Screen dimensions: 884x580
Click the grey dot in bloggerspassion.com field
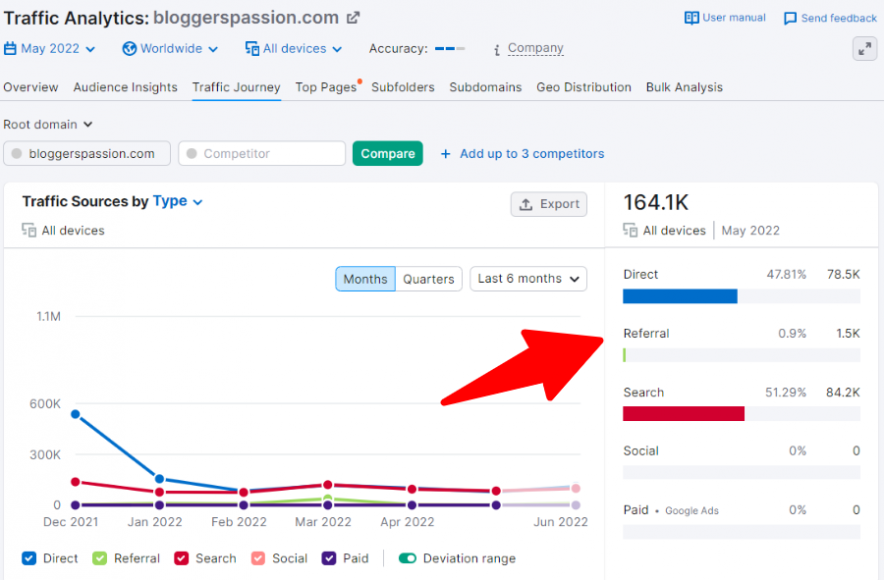pos(17,153)
